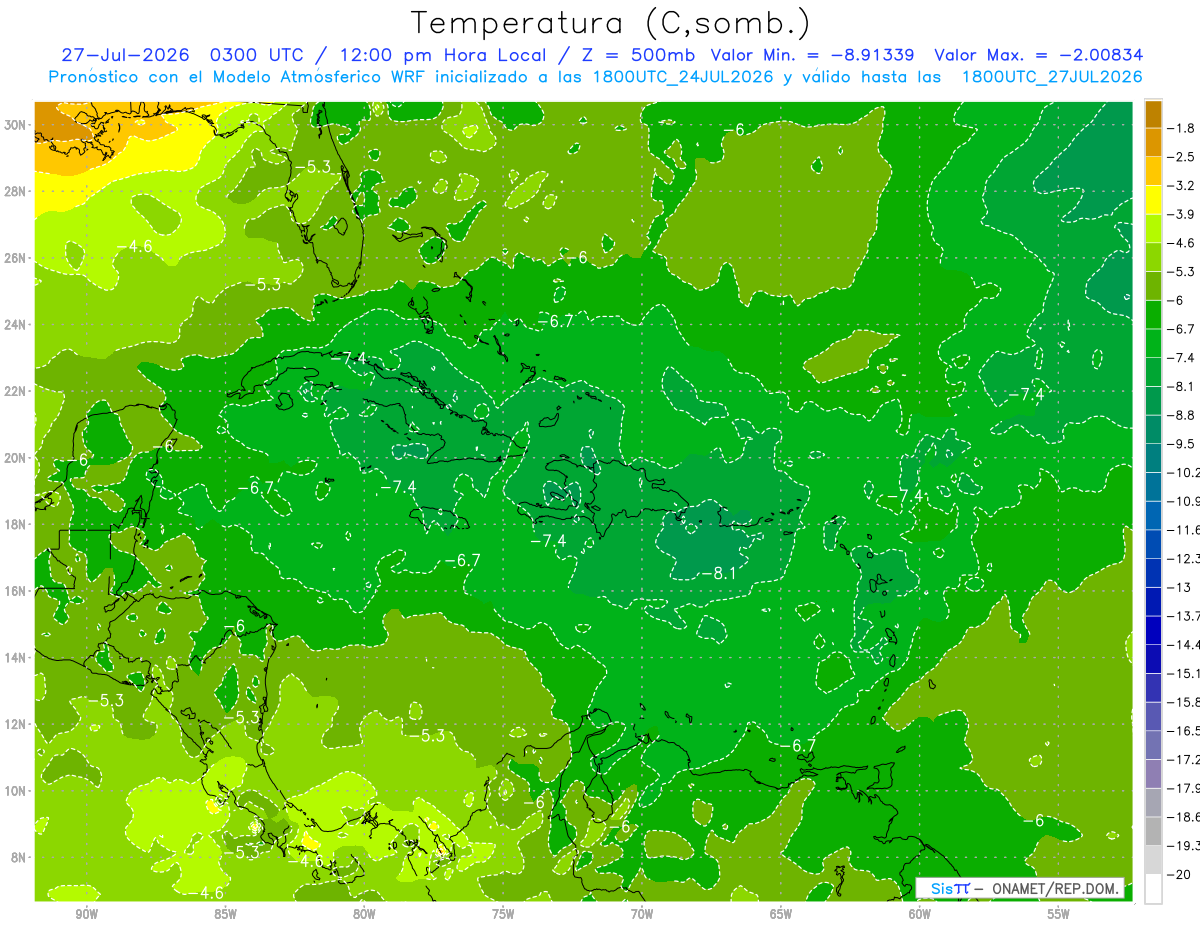Click the '55W' longitude axis label
Viewport: 1200px width, 927px height.
[x=1059, y=914]
